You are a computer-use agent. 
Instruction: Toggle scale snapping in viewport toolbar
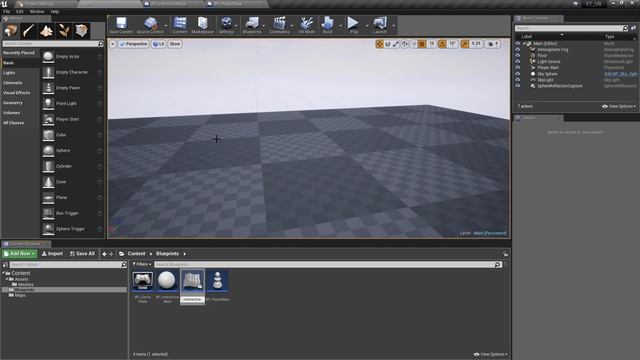coord(464,44)
